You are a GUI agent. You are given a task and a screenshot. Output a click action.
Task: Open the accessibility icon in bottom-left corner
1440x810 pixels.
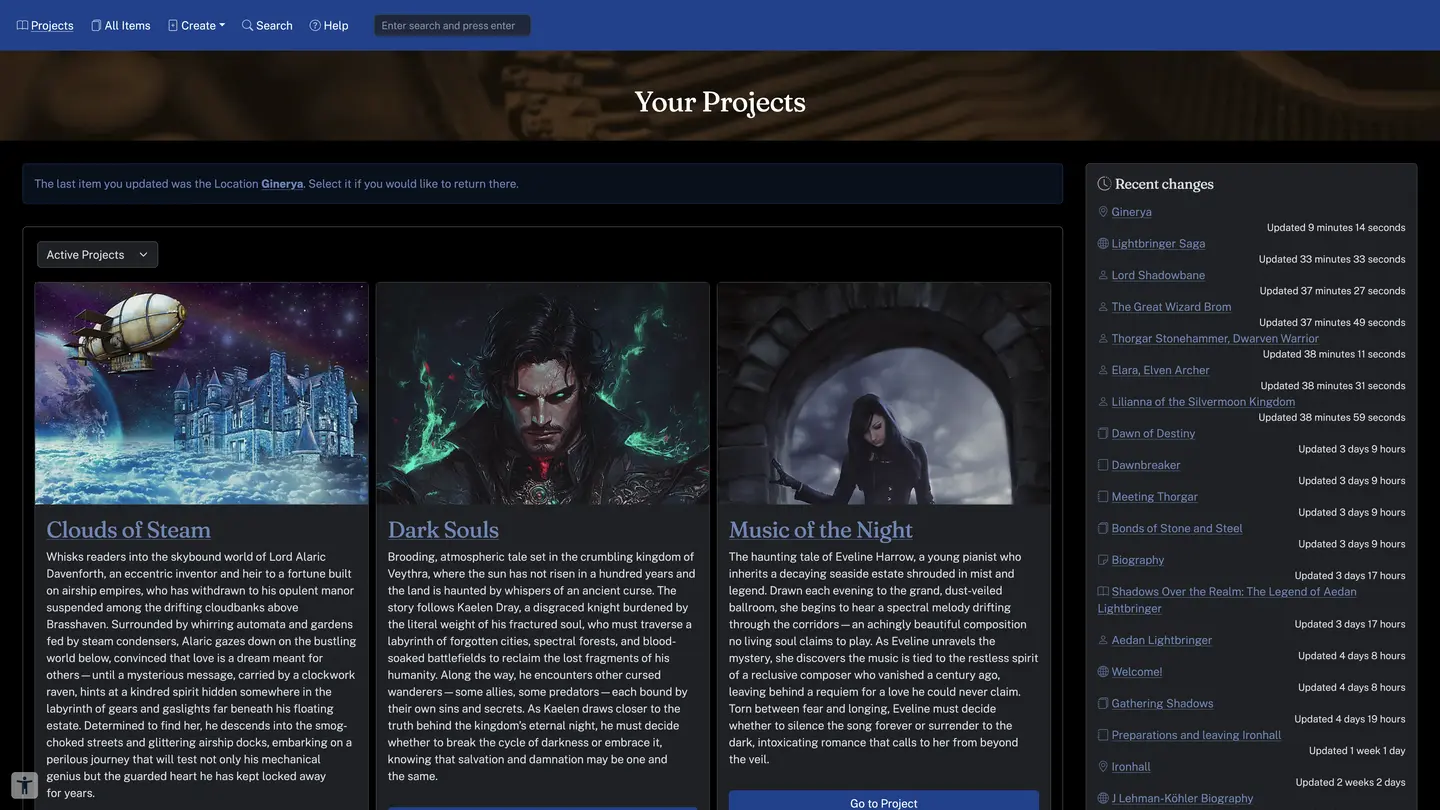(x=22, y=784)
